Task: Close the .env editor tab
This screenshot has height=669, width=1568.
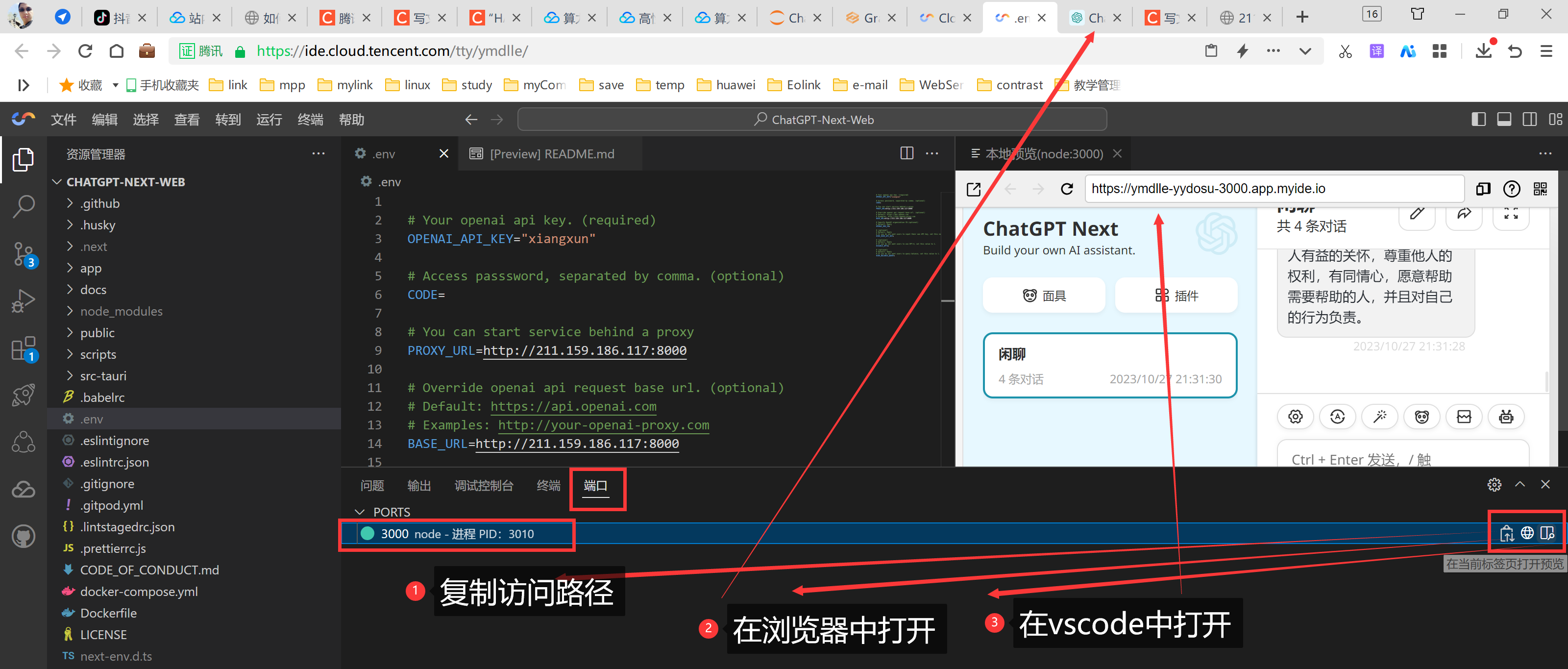Action: 444,154
